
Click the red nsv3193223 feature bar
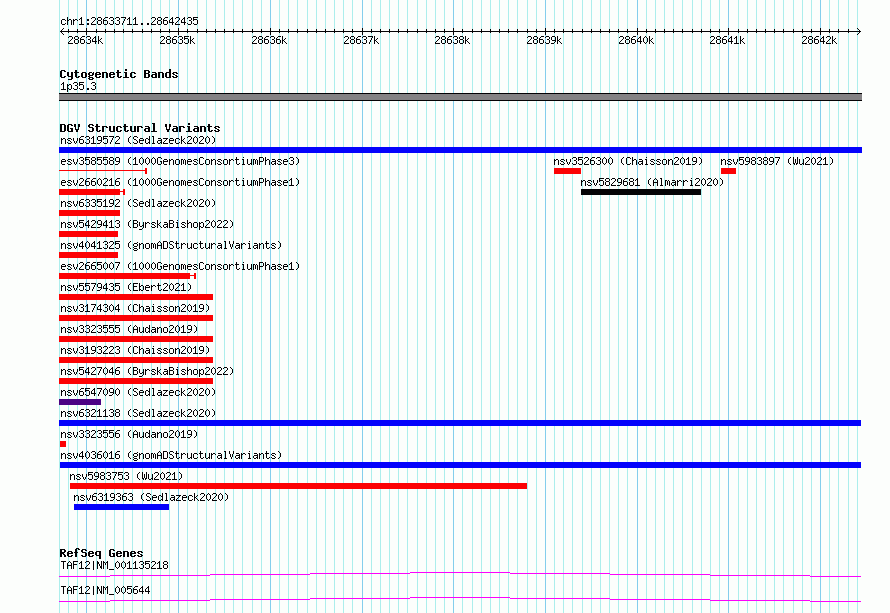[136, 360]
